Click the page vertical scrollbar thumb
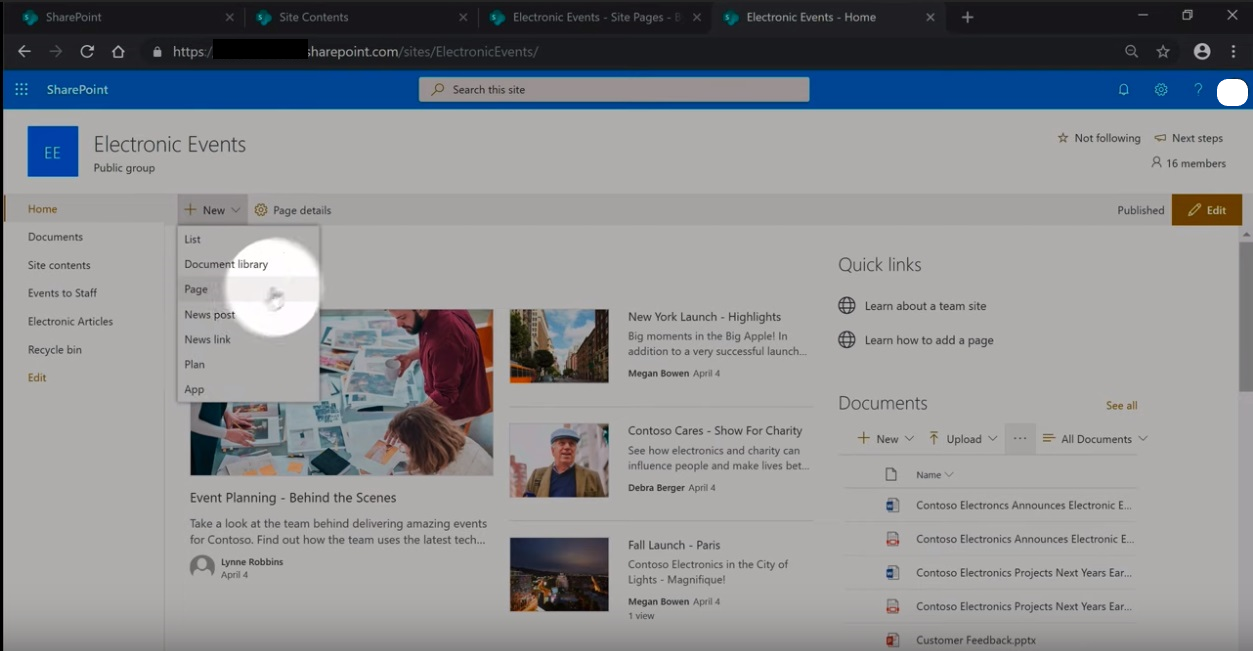The image size is (1253, 651). tap(1245, 314)
